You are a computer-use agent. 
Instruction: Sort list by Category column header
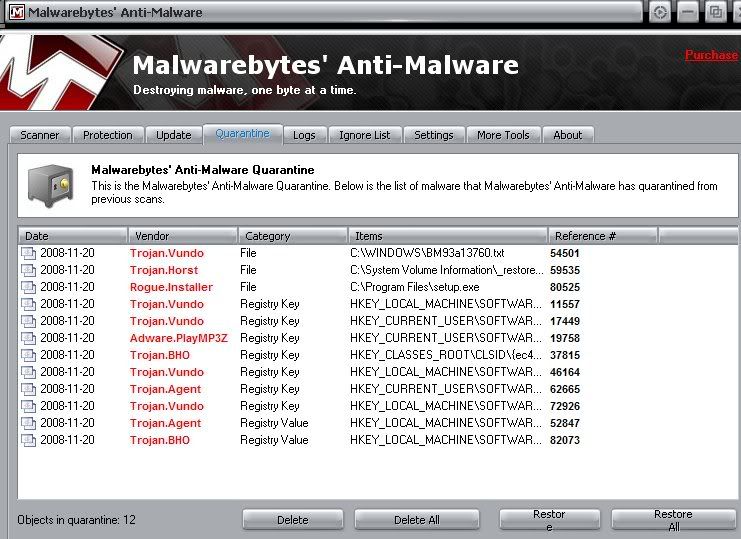coord(293,236)
